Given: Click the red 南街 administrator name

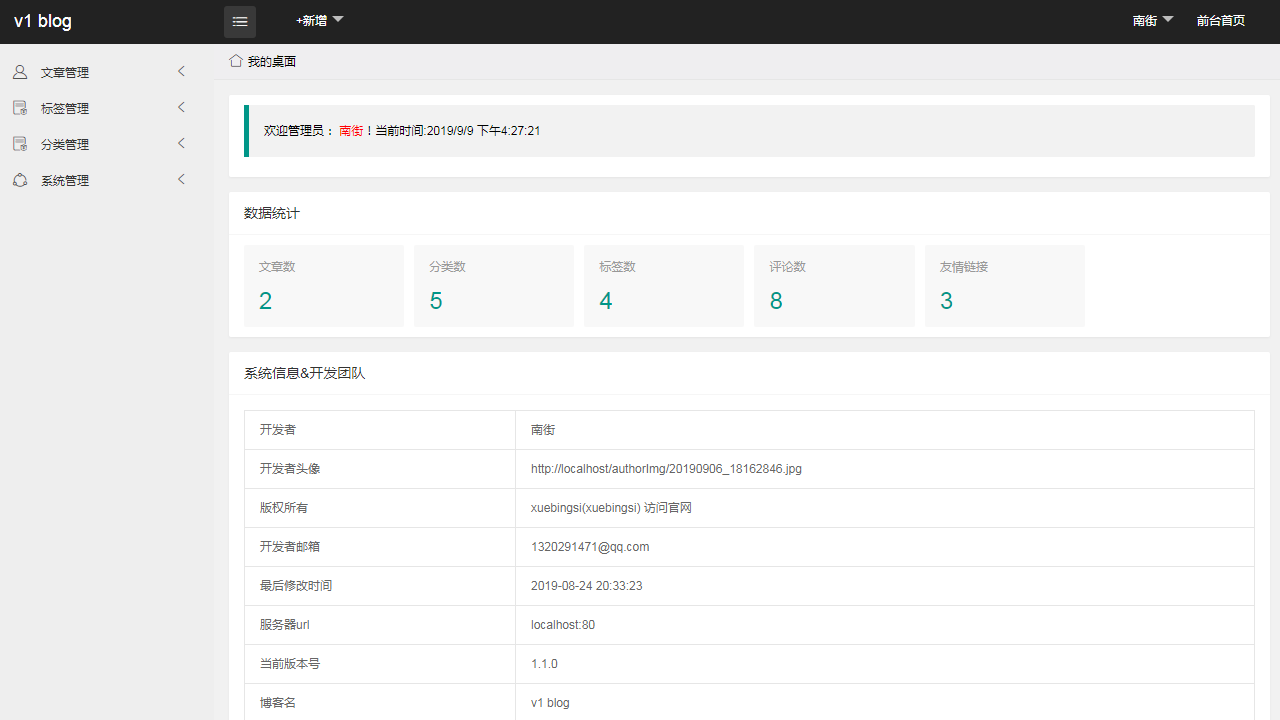Looking at the screenshot, I should point(351,131).
